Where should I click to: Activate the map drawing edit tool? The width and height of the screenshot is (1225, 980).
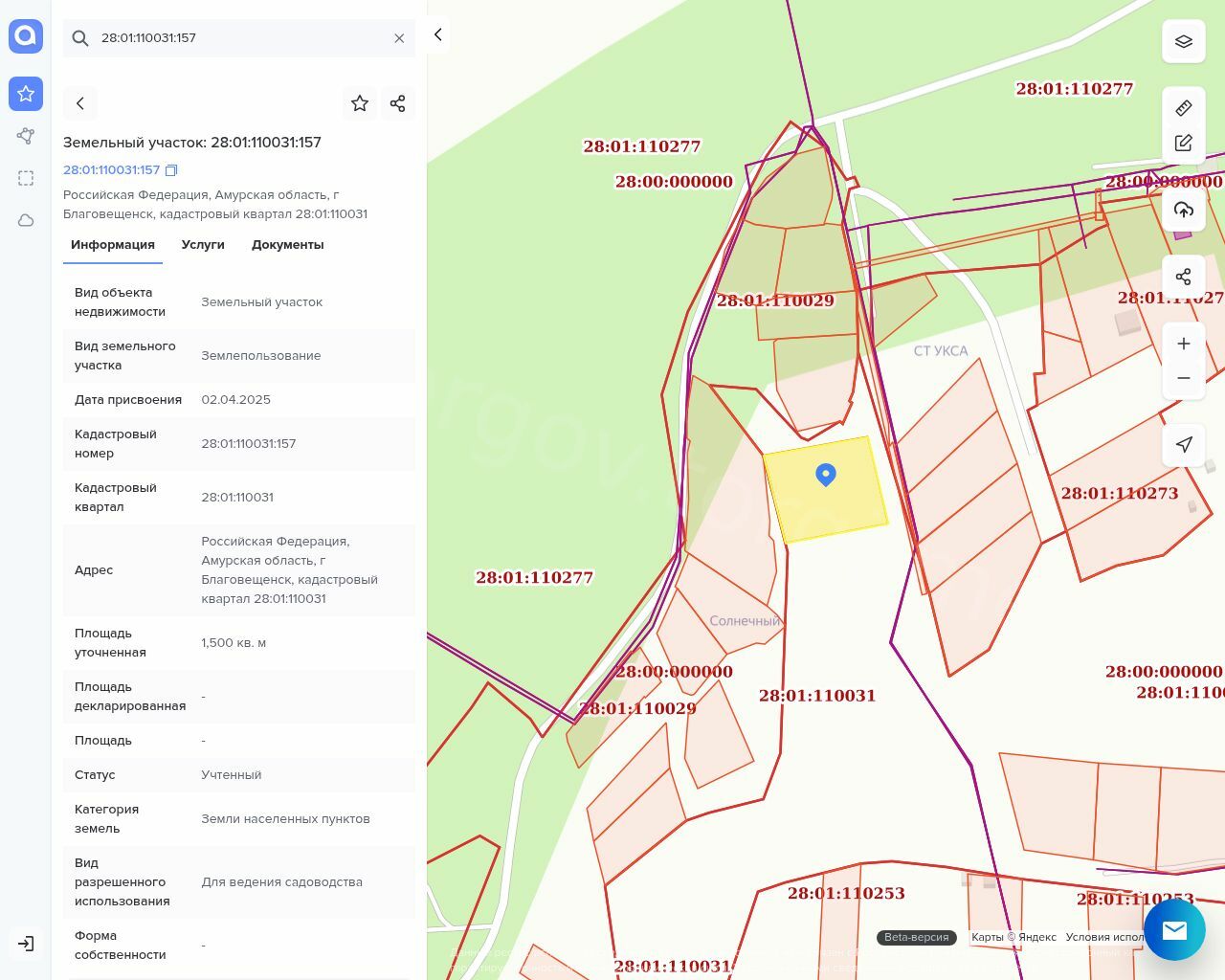pos(1183,143)
